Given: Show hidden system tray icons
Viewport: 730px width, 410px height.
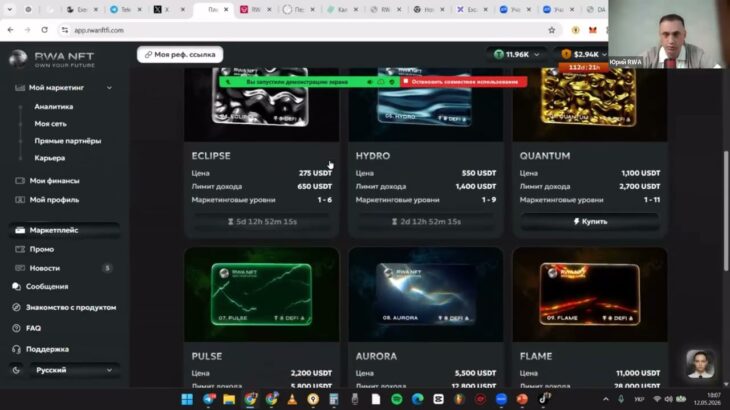Looking at the screenshot, I should point(606,399).
